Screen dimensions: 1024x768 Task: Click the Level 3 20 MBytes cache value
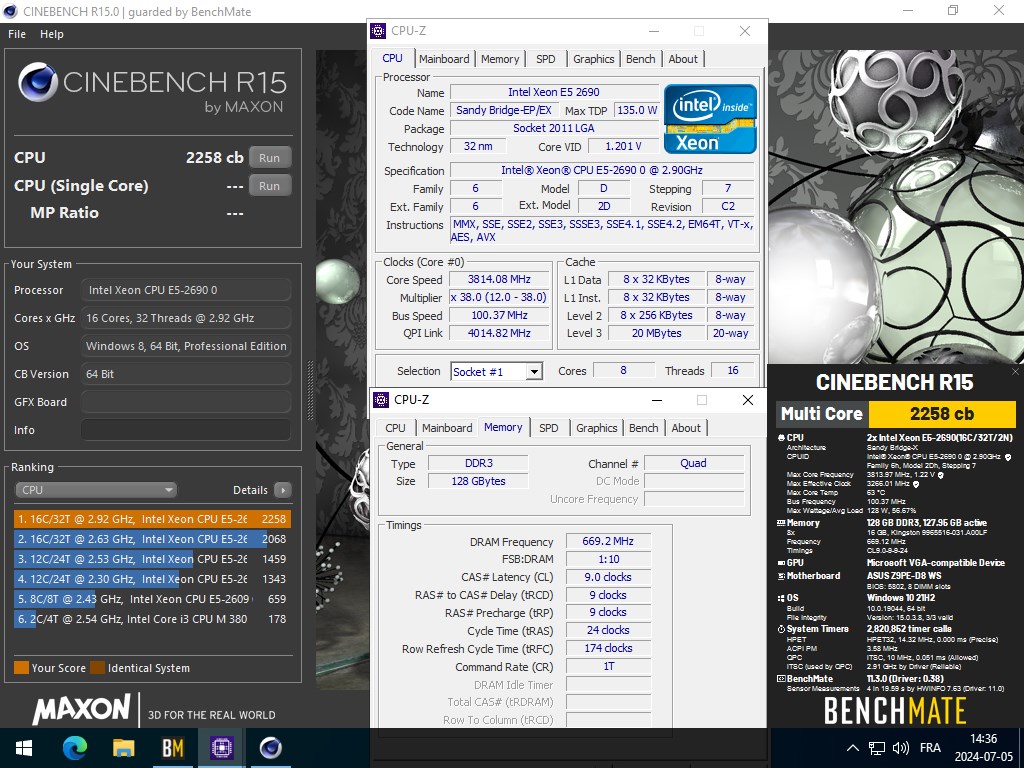coord(656,333)
